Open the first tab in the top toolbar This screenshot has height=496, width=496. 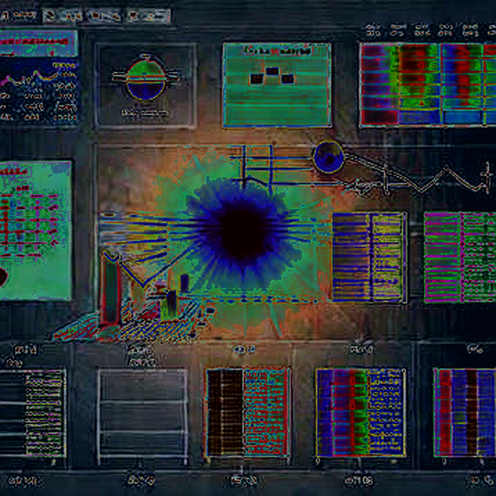click(18, 15)
